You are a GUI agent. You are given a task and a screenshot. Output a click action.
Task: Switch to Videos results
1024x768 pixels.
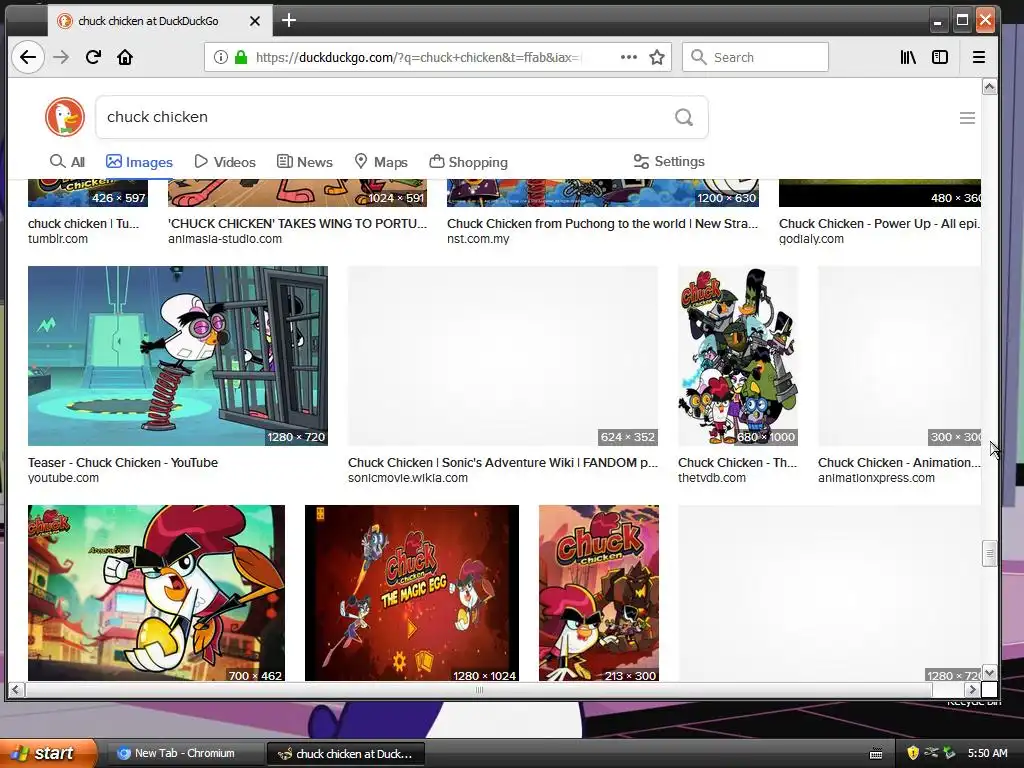point(225,162)
